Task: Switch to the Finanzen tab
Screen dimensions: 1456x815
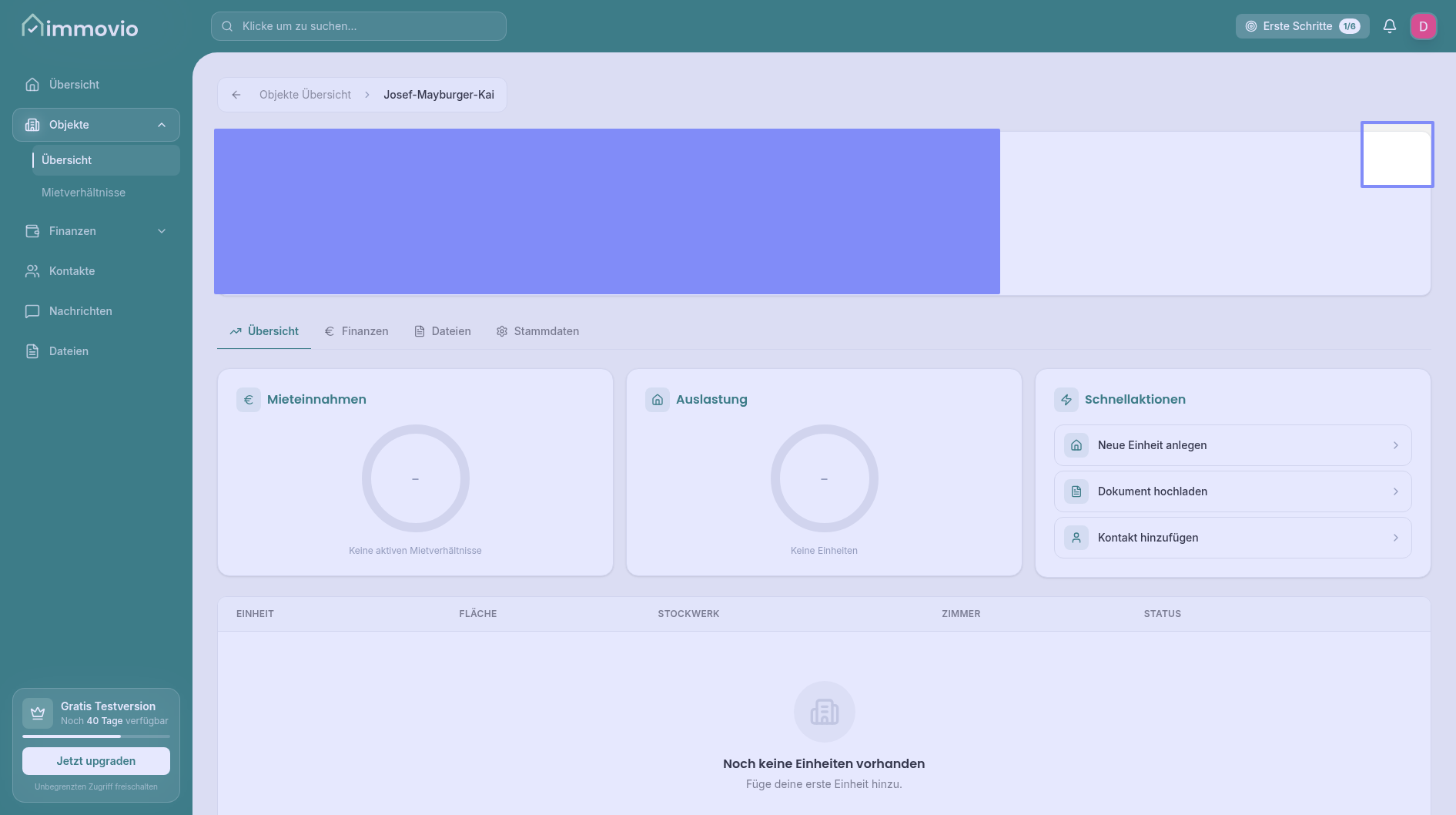Action: coord(356,331)
